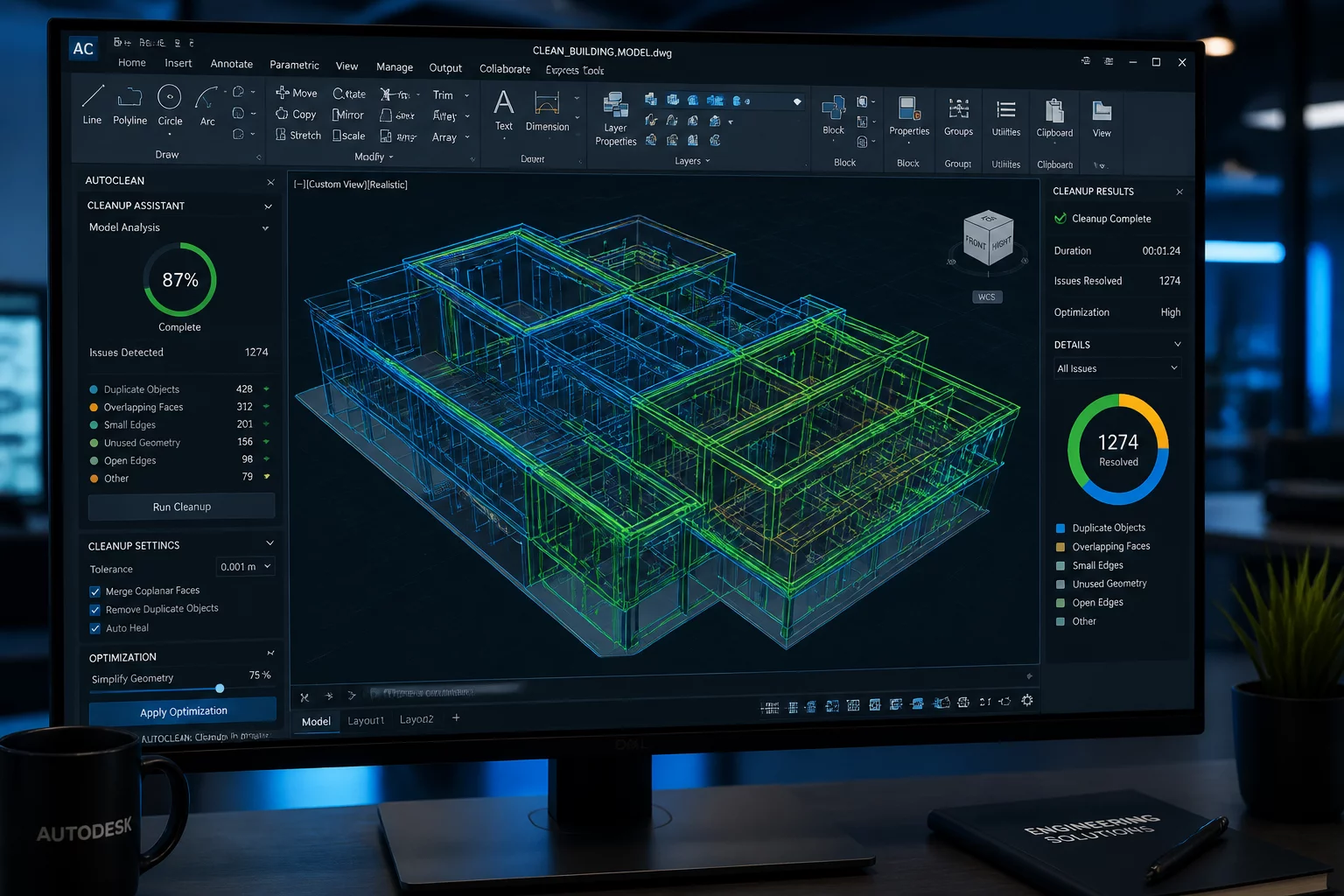Close the Cleanup Results panel
Screen dimensions: 1344x896
click(x=1179, y=192)
